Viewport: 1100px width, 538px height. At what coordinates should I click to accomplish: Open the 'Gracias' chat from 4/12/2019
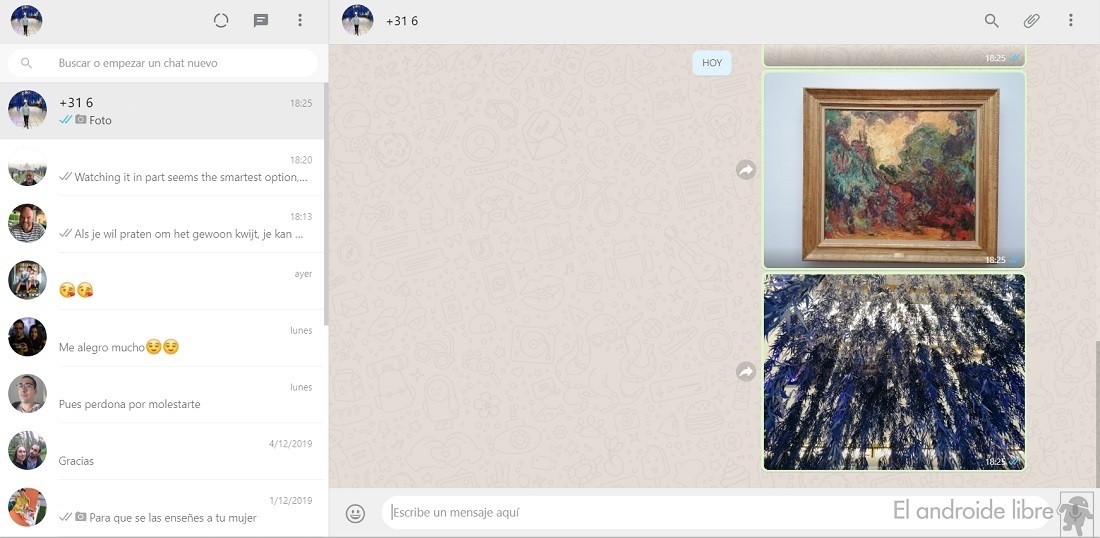point(162,452)
